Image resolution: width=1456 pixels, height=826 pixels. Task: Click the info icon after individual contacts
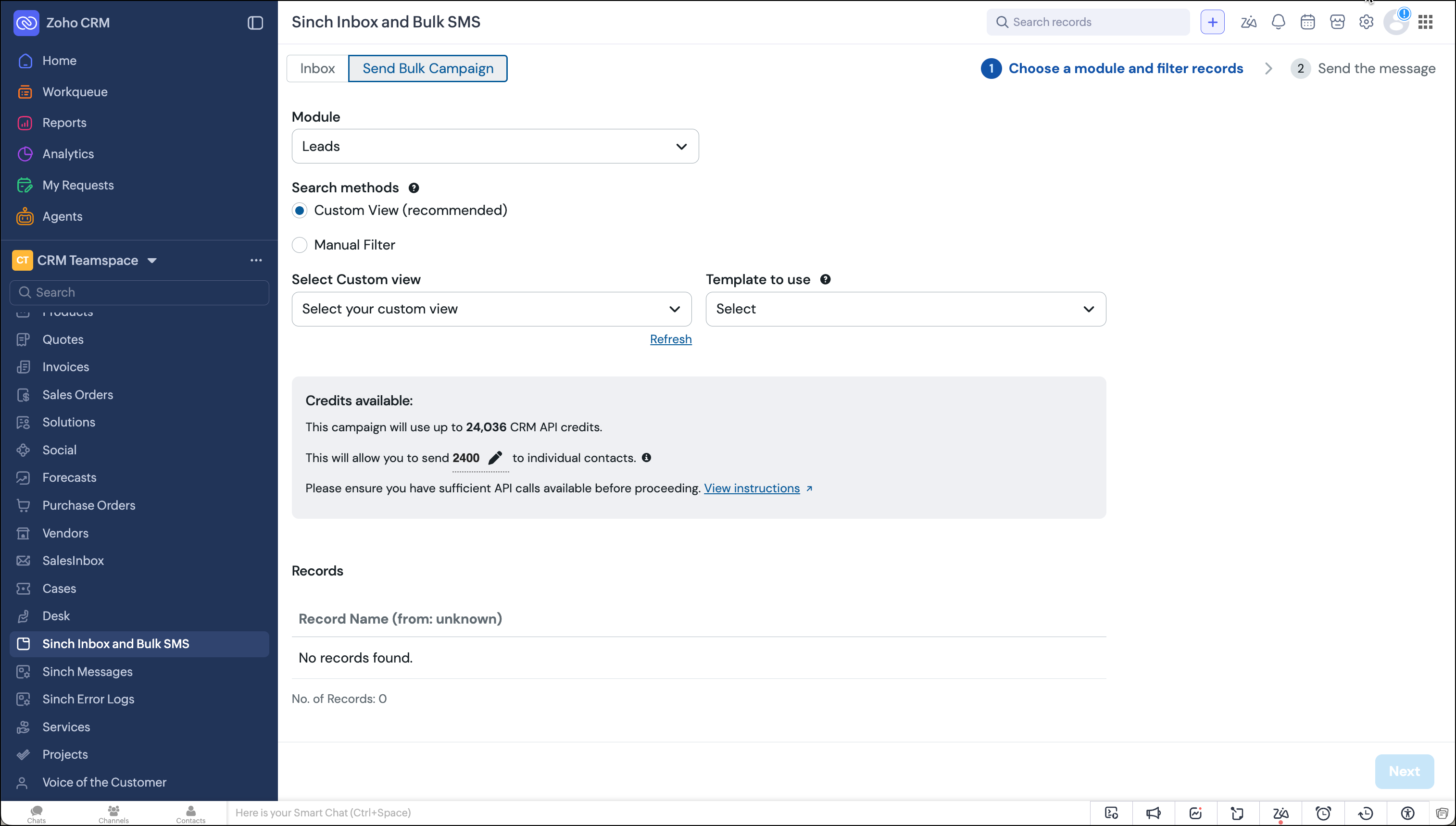[x=646, y=457]
